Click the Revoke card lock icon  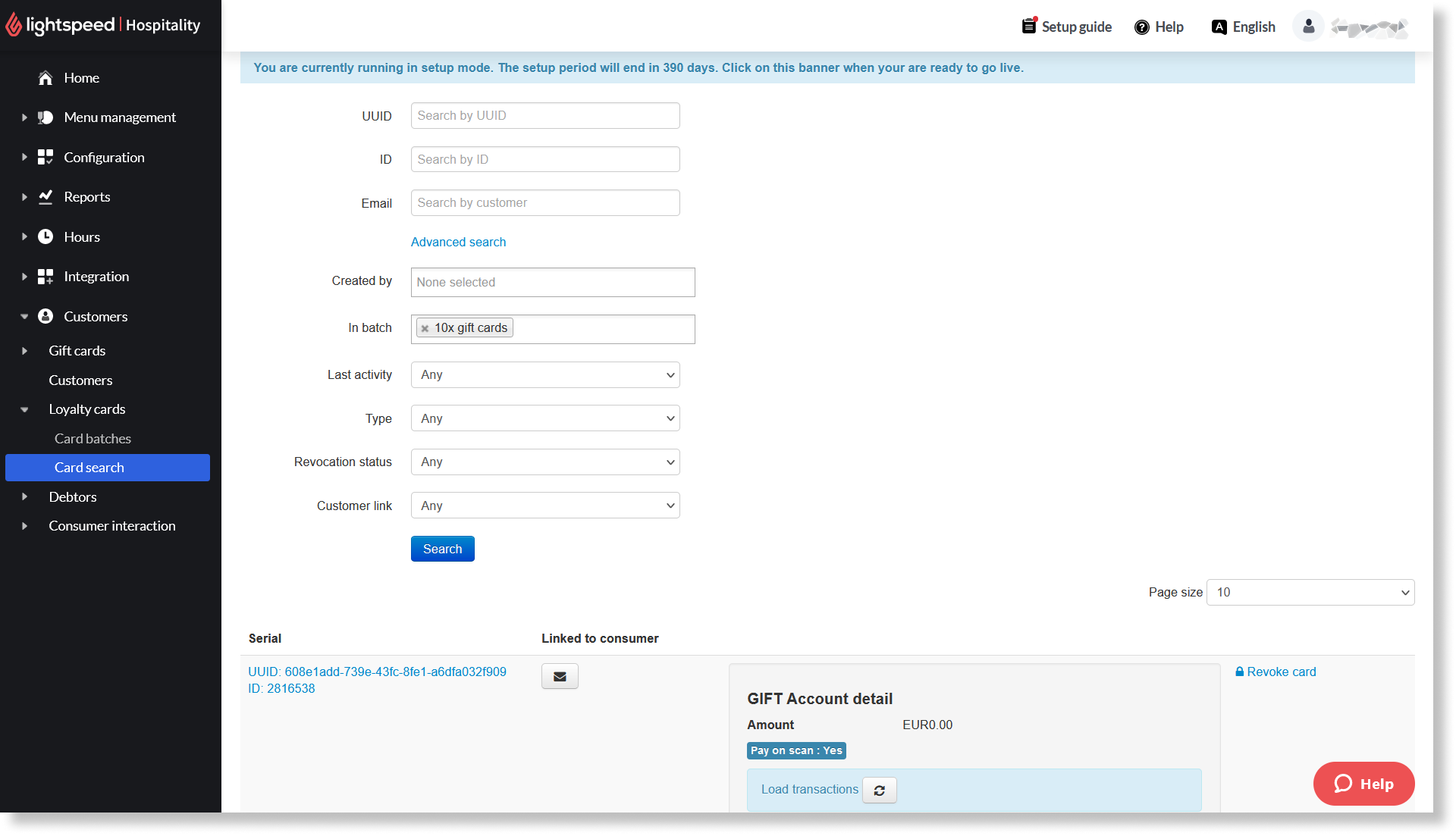click(1240, 672)
